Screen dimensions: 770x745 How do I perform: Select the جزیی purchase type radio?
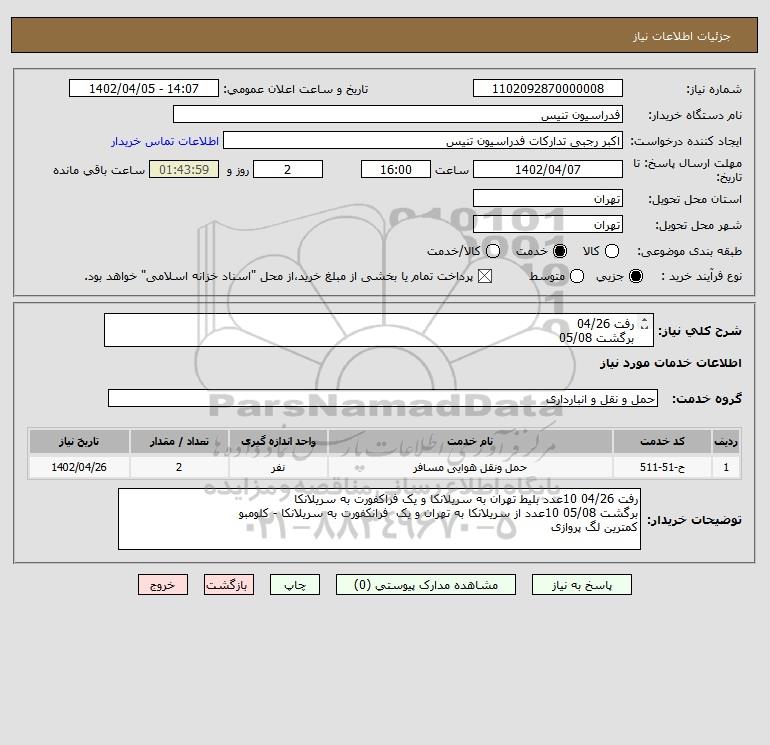(635, 276)
